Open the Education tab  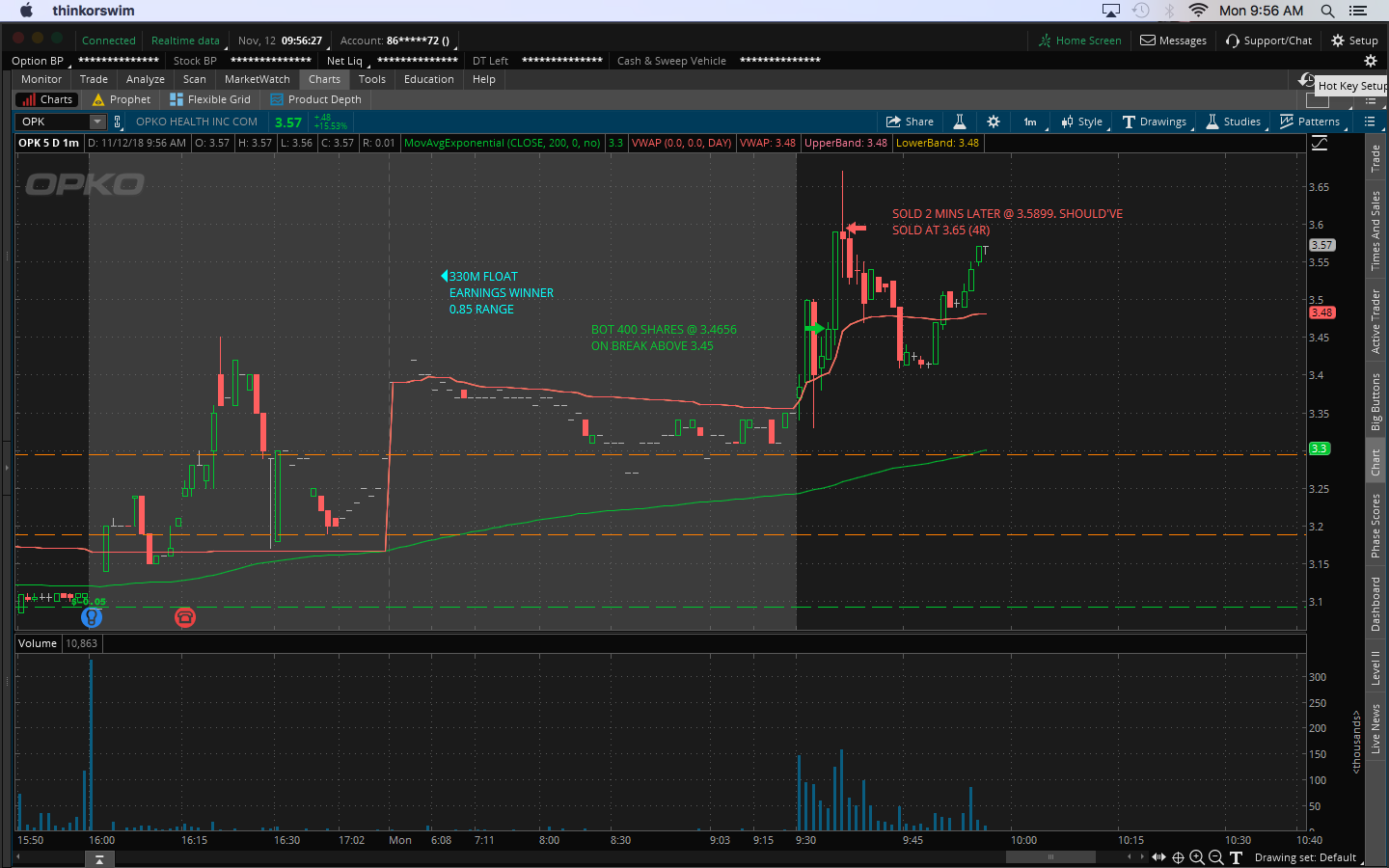pyautogui.click(x=429, y=79)
